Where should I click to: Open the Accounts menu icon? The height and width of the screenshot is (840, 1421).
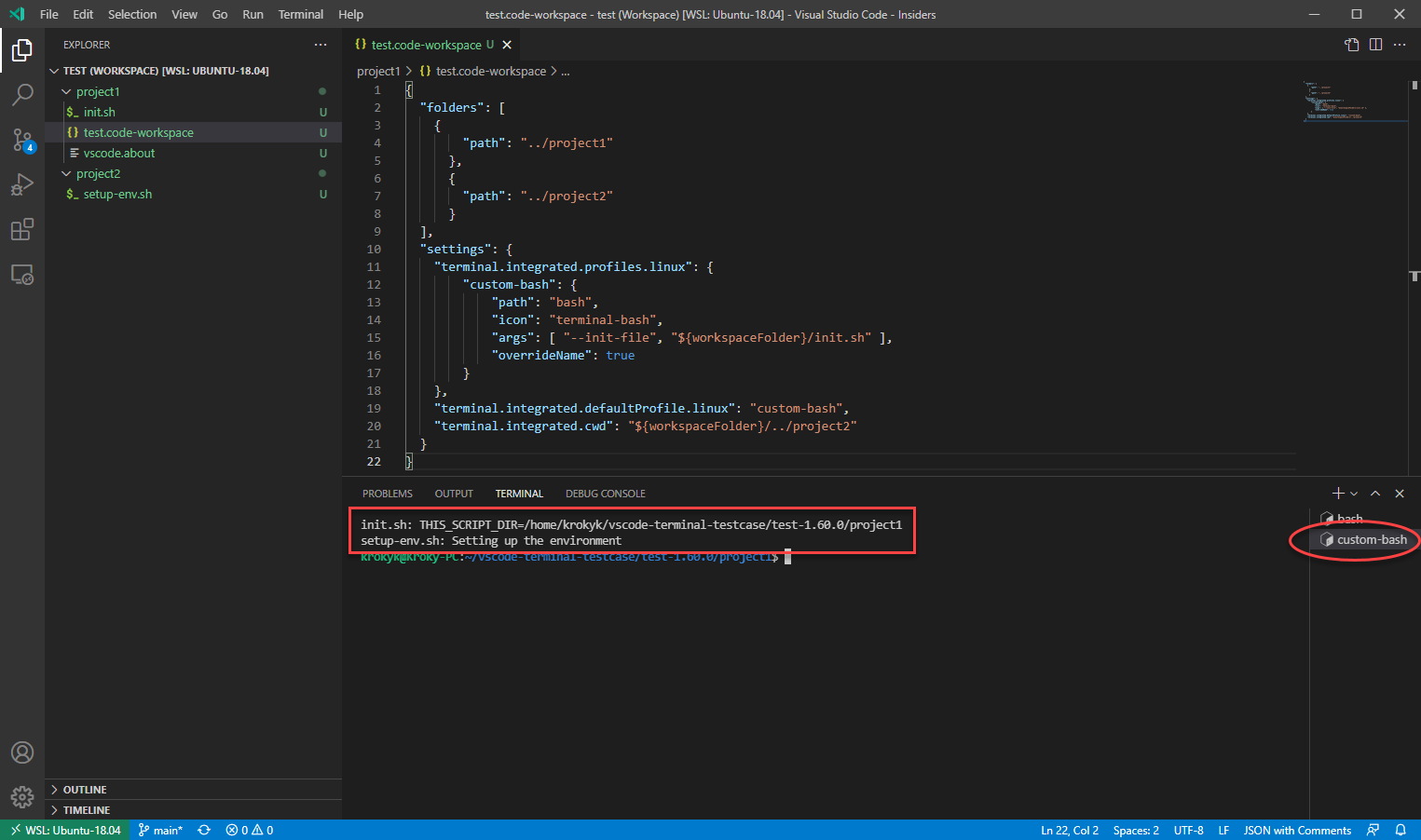(x=22, y=752)
